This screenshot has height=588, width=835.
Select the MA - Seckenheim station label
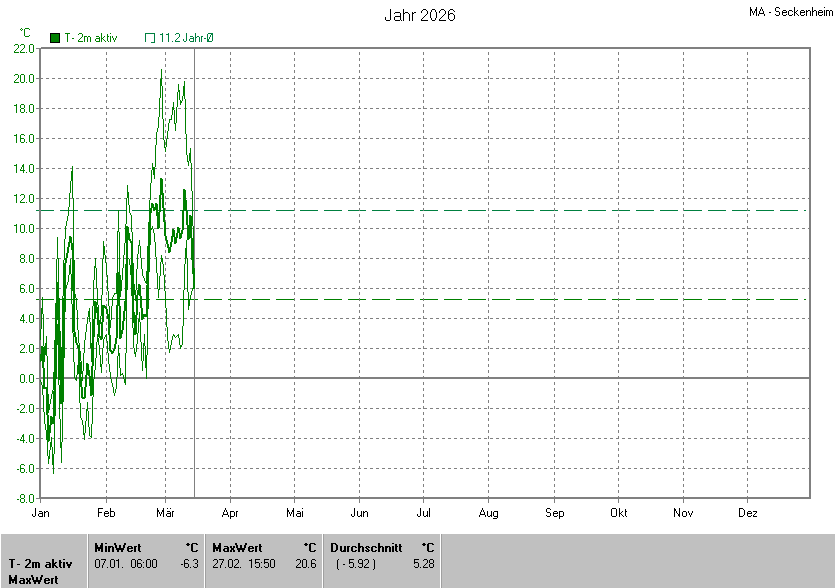[x=789, y=13]
